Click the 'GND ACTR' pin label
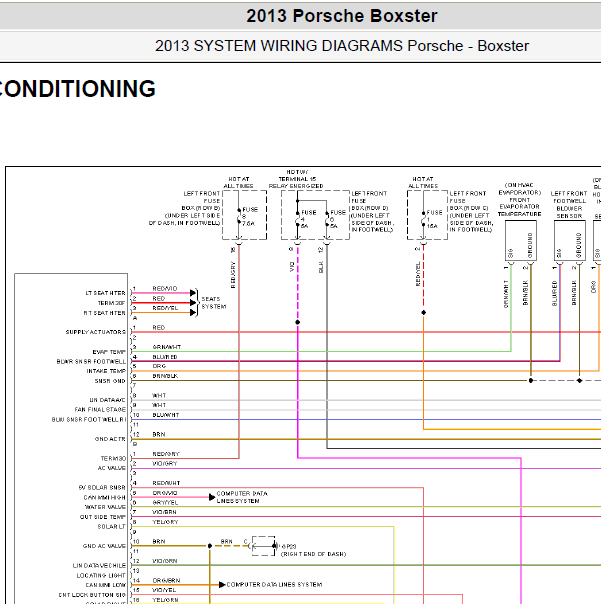The width and height of the screenshot is (601, 604). coord(110,439)
